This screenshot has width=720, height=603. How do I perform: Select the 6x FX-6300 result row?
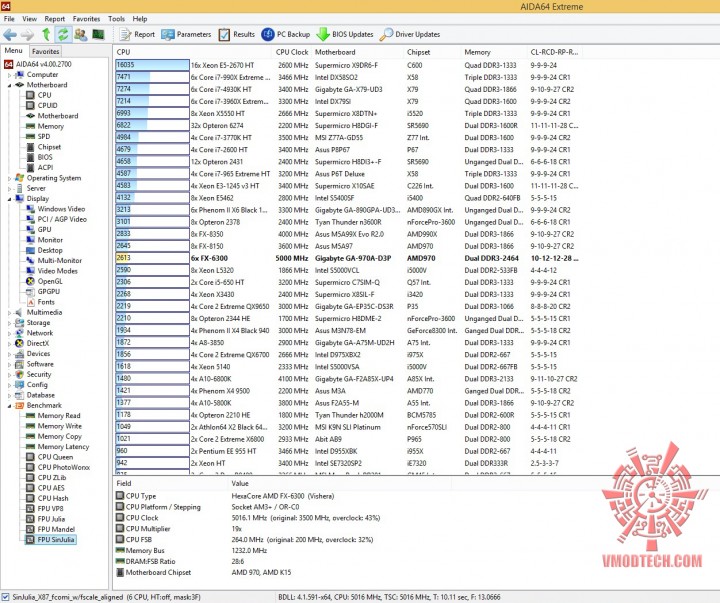[x=348, y=258]
